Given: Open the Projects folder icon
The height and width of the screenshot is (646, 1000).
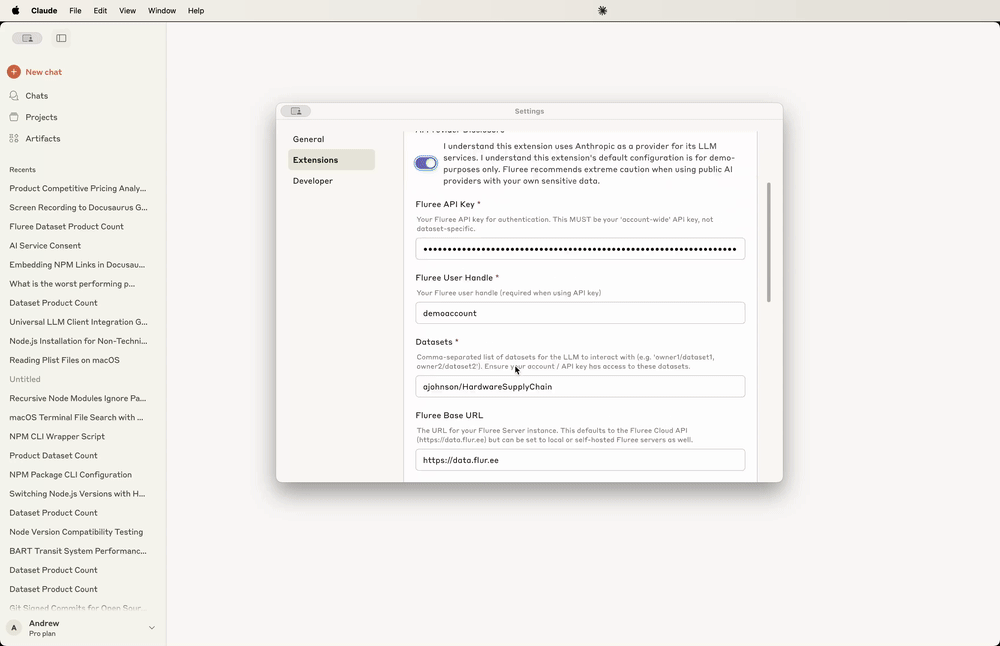Looking at the screenshot, I should (14, 117).
